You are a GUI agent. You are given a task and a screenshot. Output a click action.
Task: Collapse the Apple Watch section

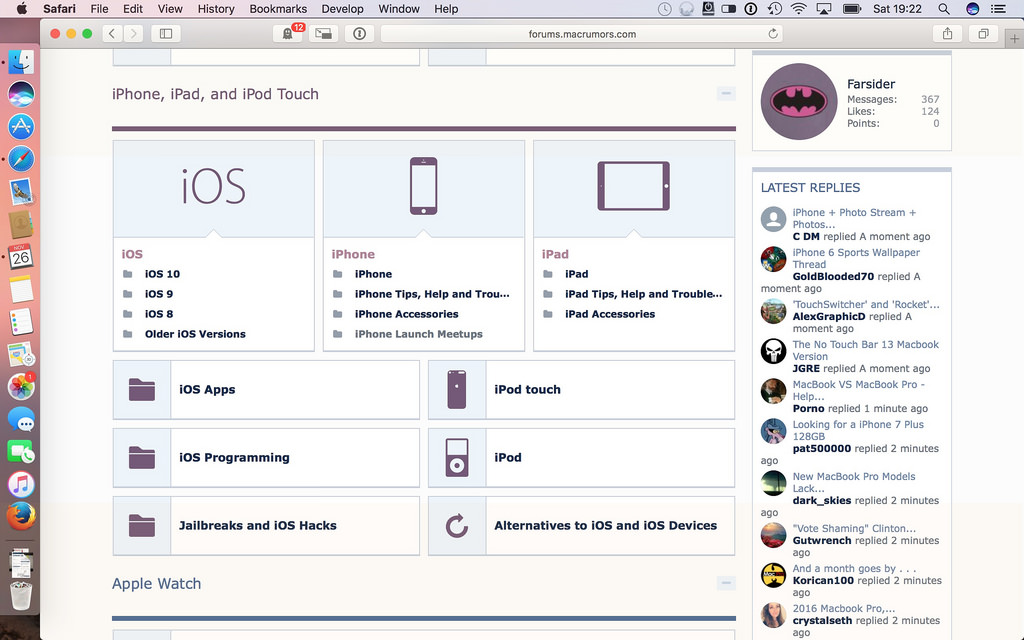pos(726,583)
